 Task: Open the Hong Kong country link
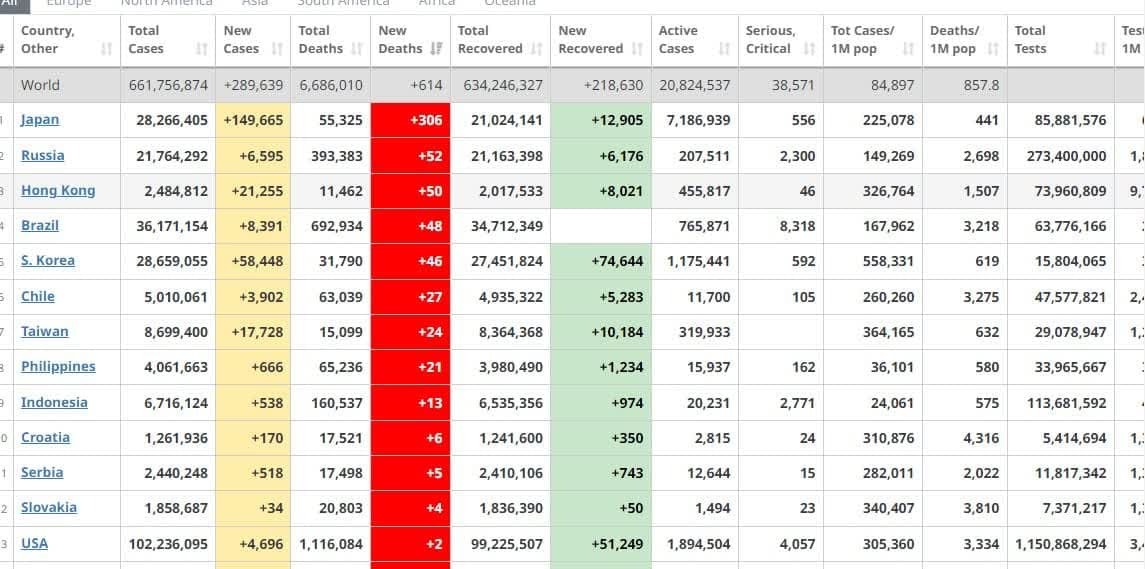pyautogui.click(x=58, y=191)
